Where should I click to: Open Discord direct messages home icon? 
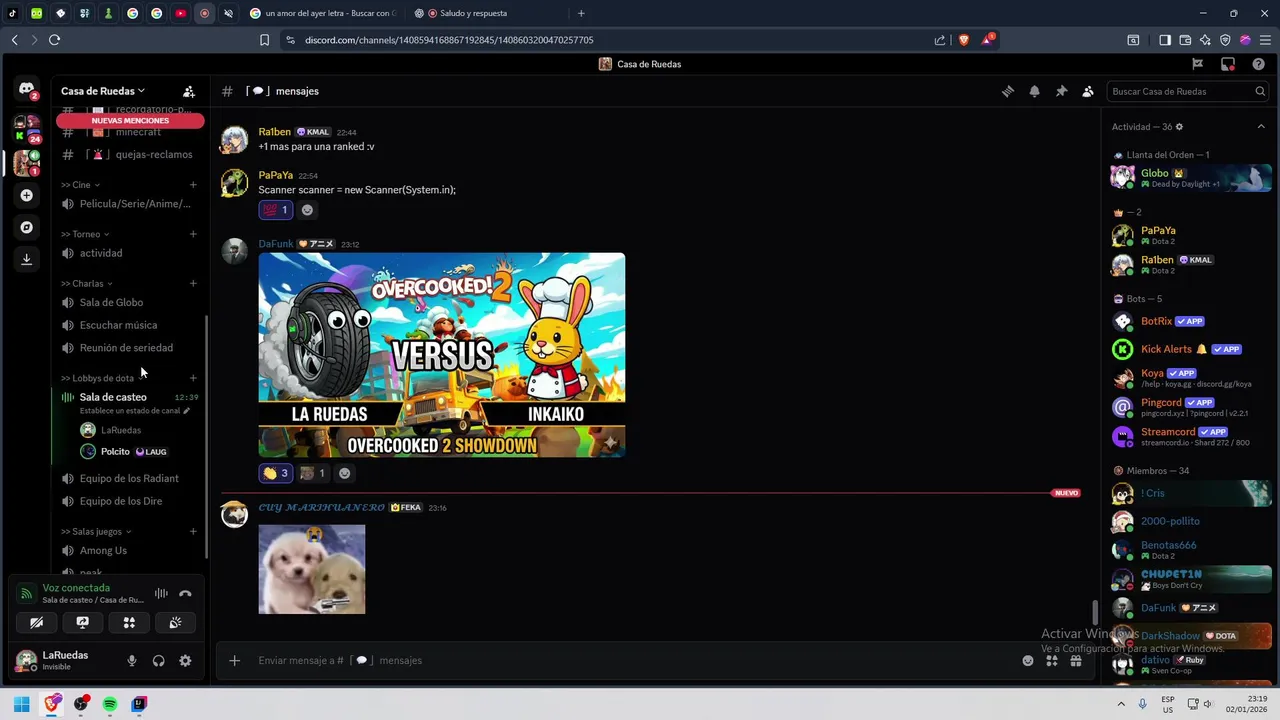click(27, 89)
